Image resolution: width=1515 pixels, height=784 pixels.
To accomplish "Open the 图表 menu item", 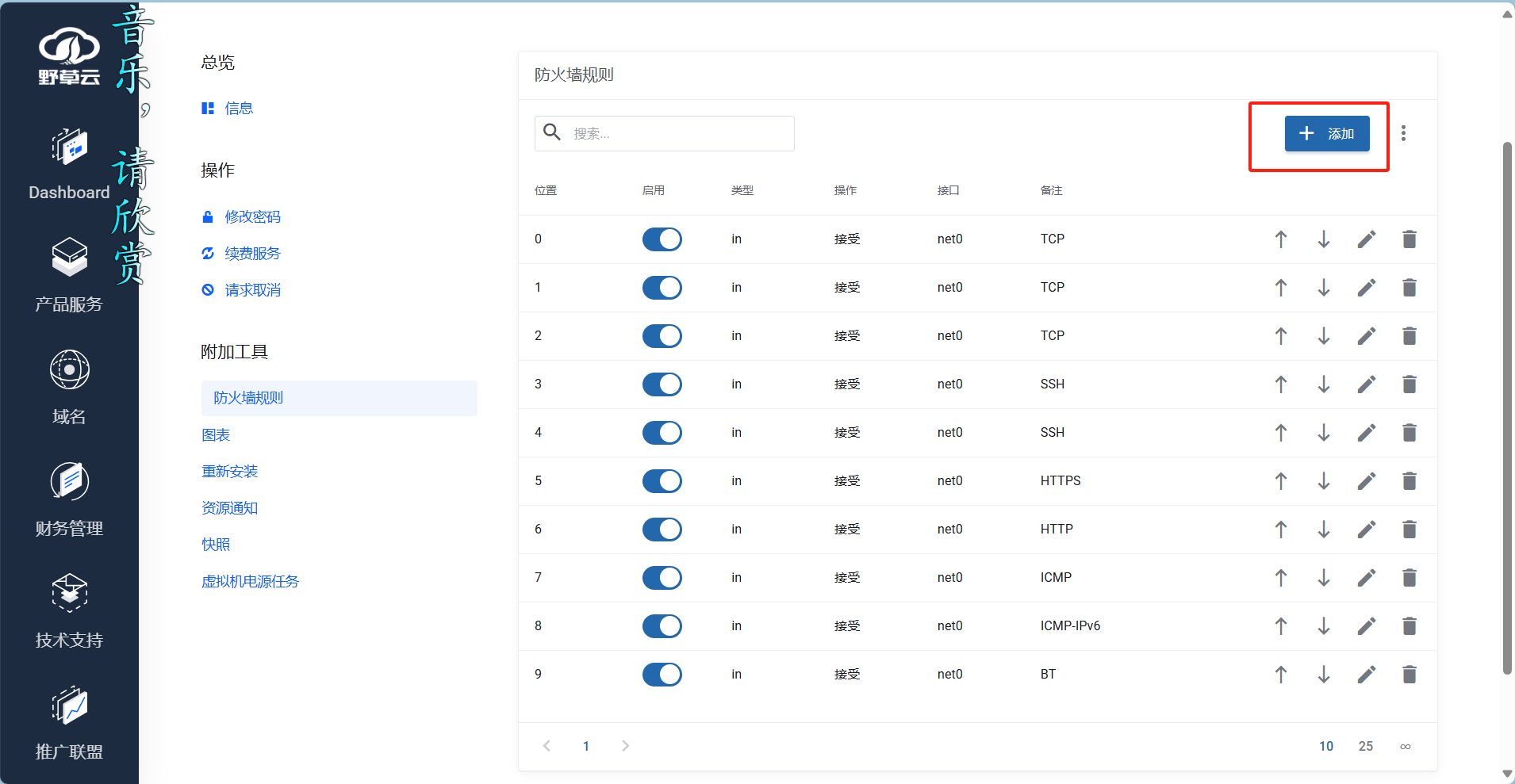I will pyautogui.click(x=216, y=435).
